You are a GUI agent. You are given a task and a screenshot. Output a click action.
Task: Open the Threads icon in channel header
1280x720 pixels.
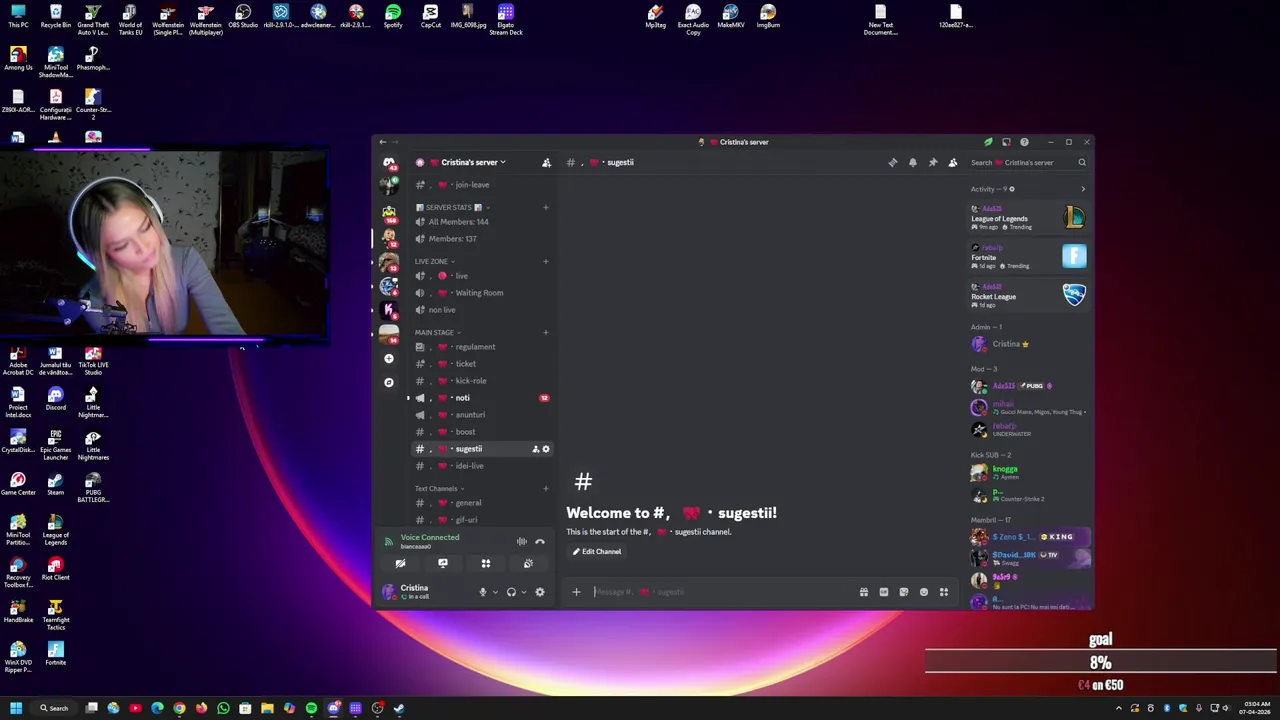pyautogui.click(x=893, y=162)
